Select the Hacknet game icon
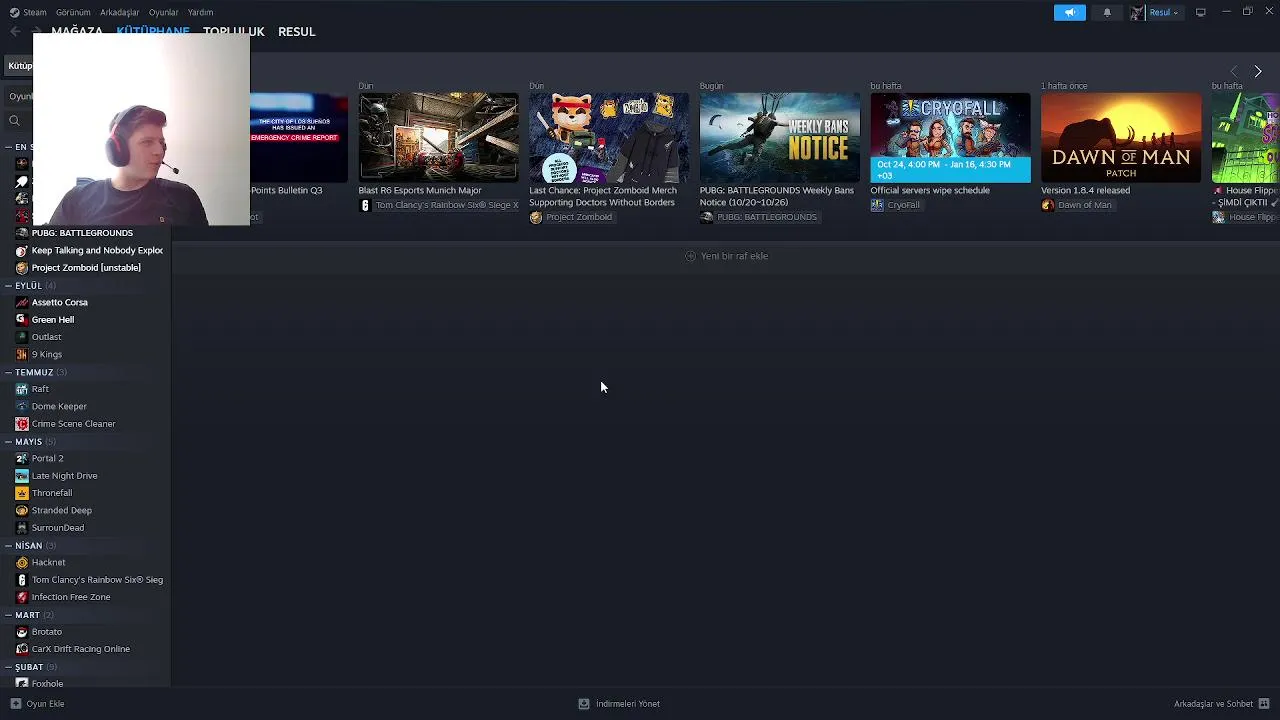The image size is (1280, 720). [22, 562]
